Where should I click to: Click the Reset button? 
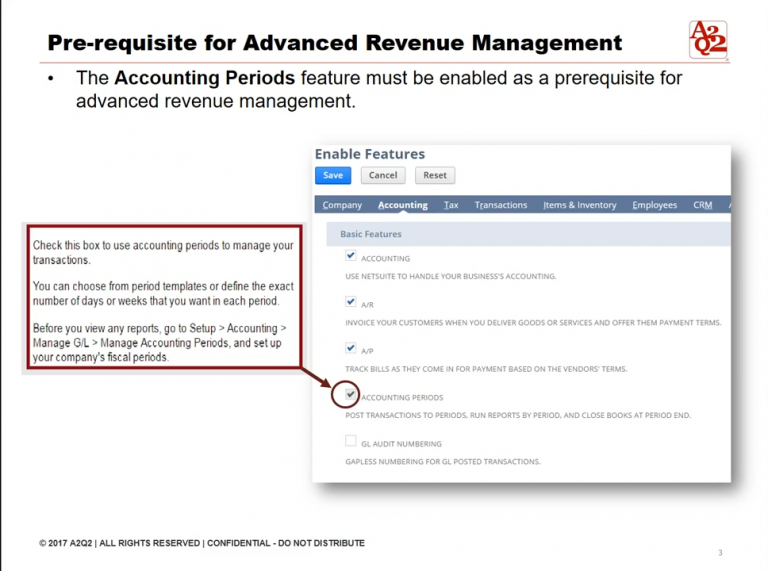pyautogui.click(x=435, y=175)
